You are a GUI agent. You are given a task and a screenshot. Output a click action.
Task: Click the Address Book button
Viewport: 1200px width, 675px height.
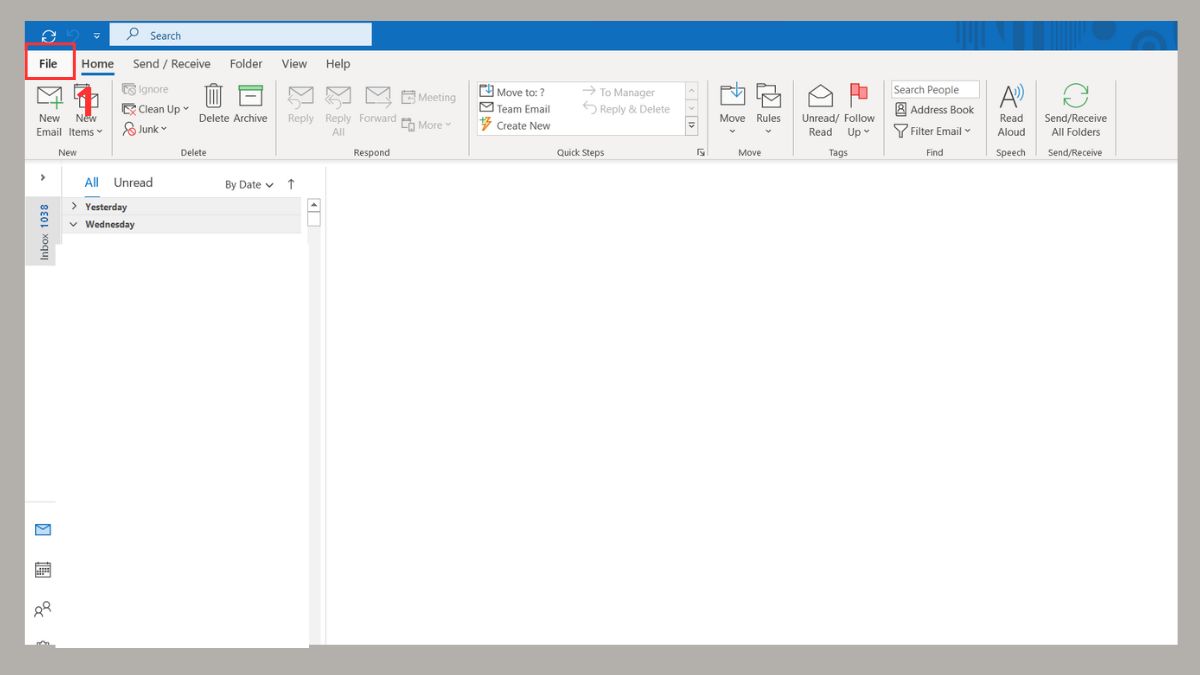(x=934, y=110)
